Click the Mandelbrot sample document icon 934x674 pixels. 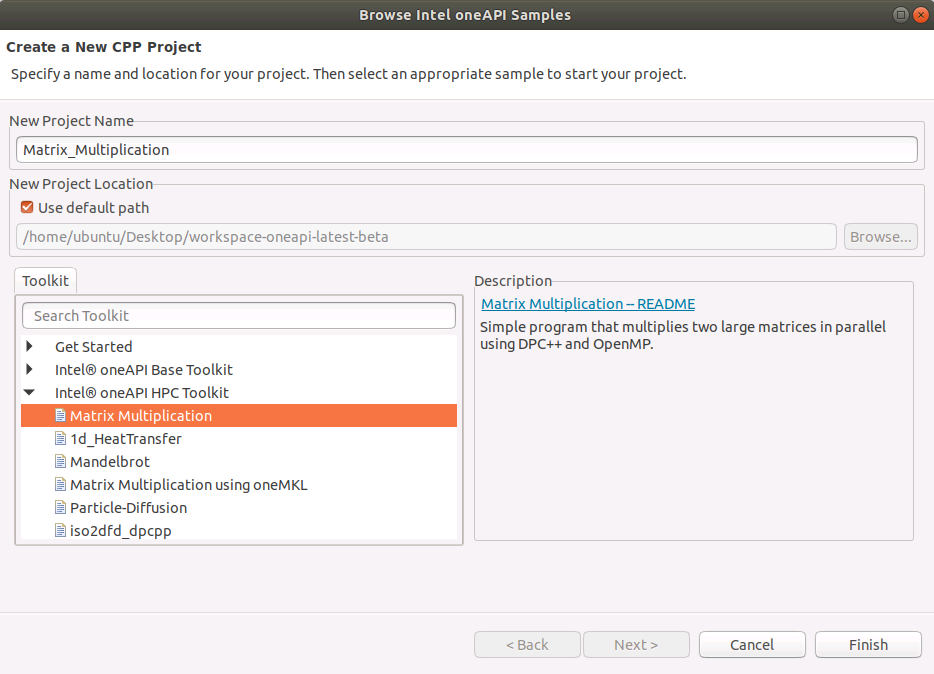(x=60, y=461)
